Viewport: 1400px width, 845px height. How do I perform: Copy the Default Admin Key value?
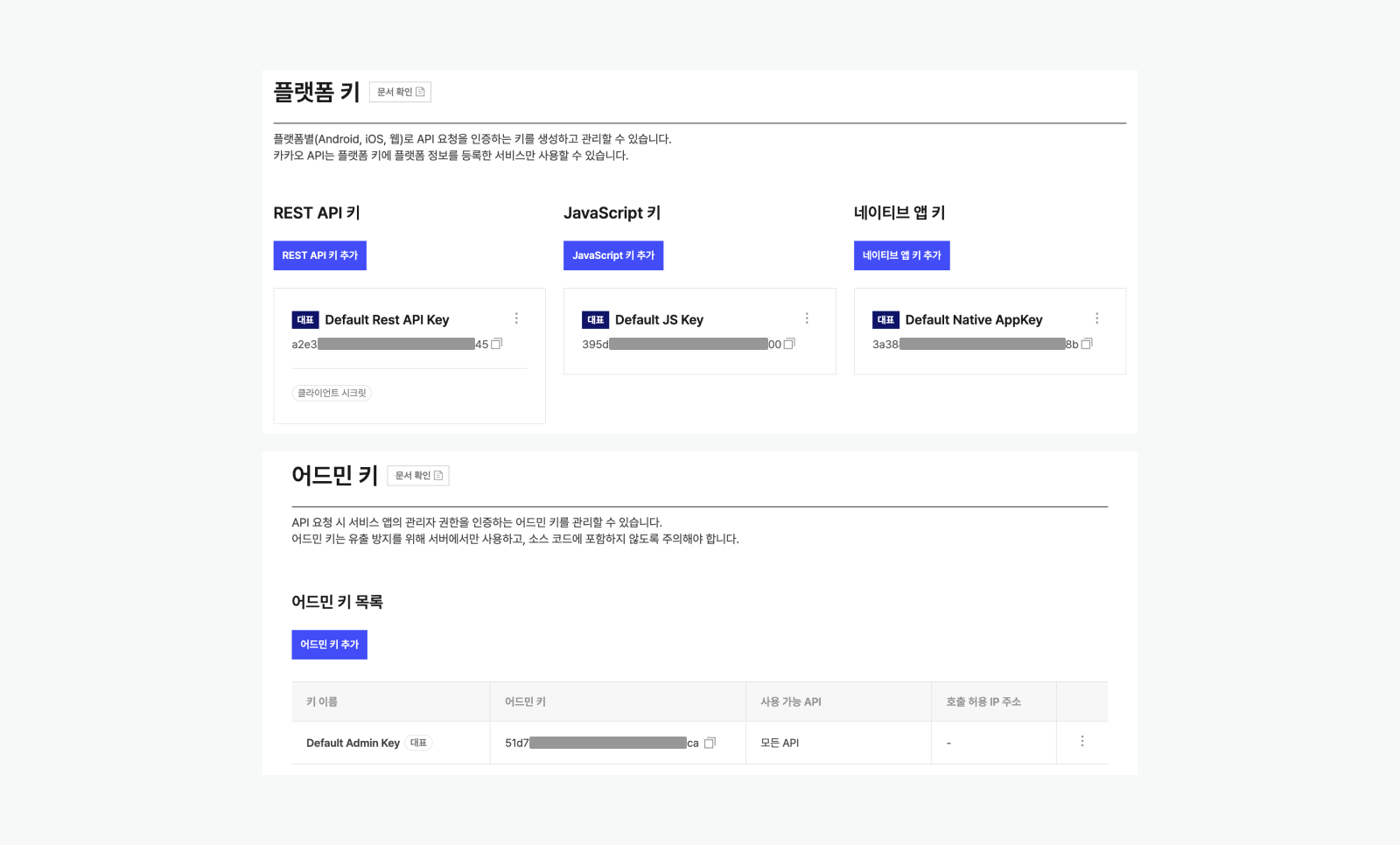coord(709,743)
